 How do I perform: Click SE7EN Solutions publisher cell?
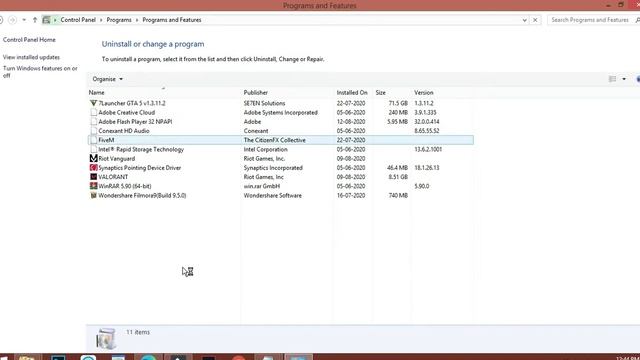tap(264, 103)
